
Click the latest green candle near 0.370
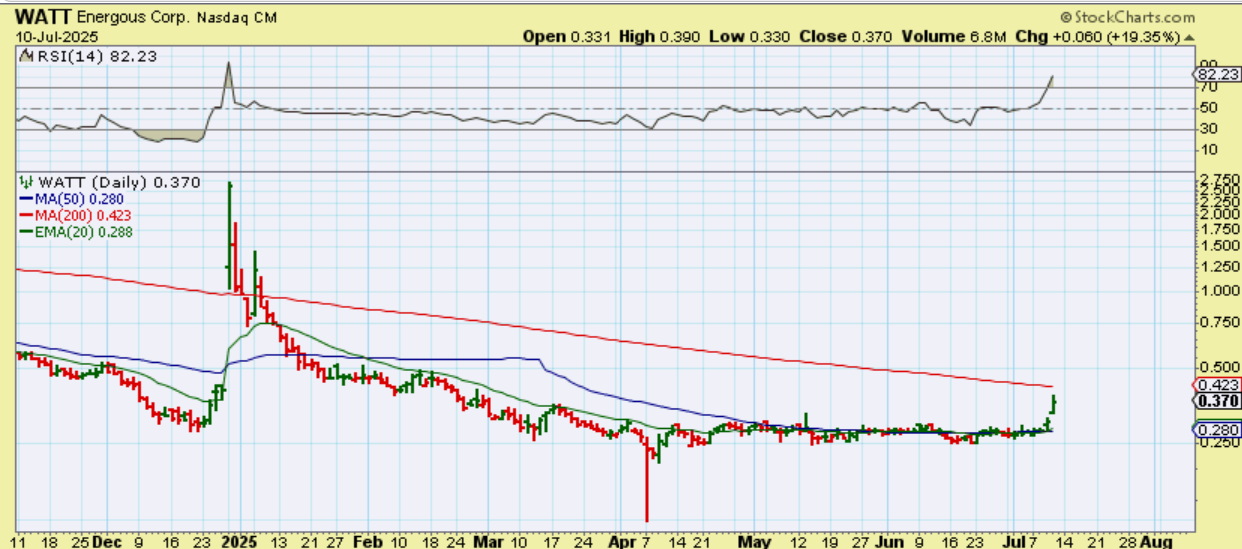tap(1054, 404)
